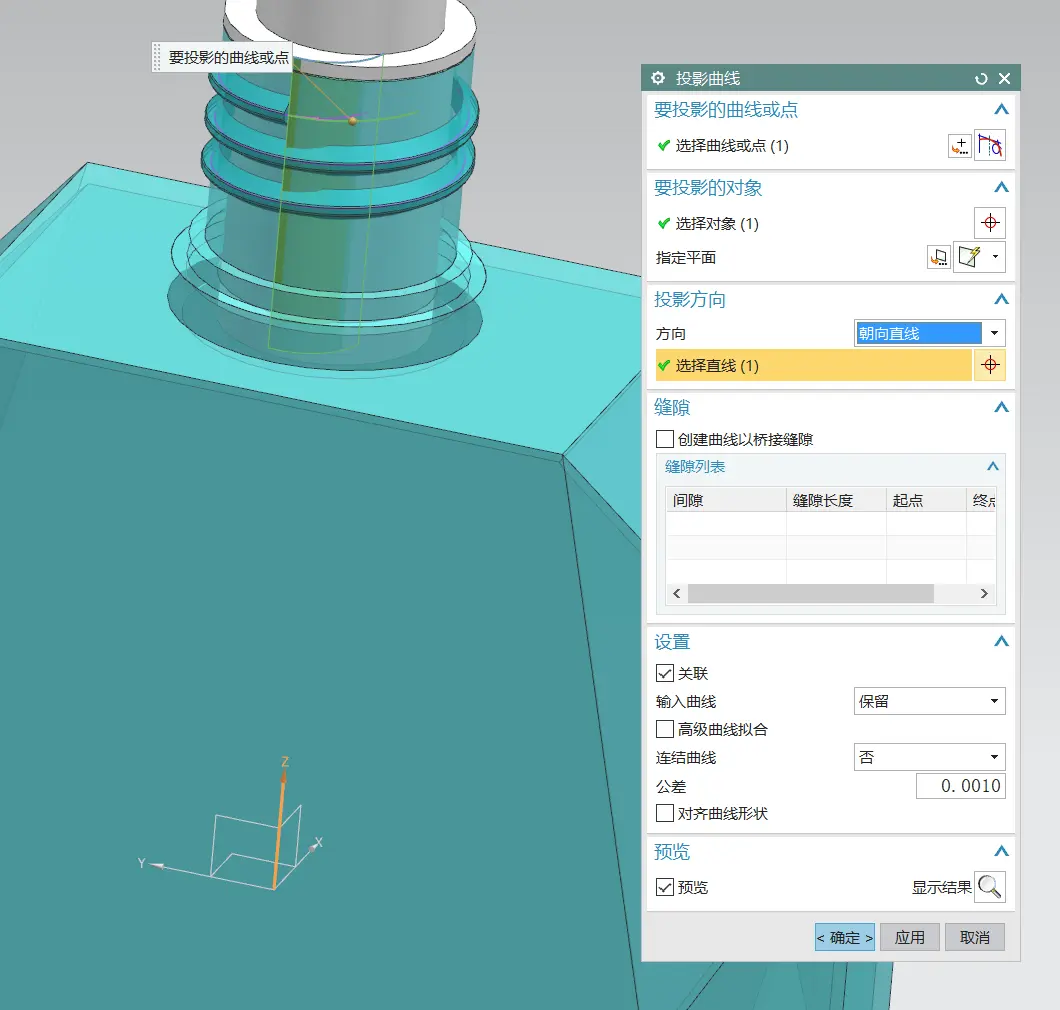Image resolution: width=1060 pixels, height=1010 pixels.
Task: Click the 缝隙长度 column header
Action: [836, 500]
